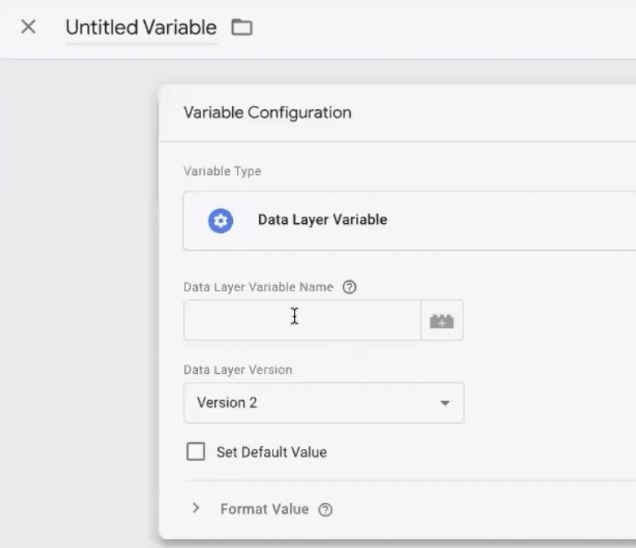Click the blue gear Data Layer icon
The image size is (636, 548).
[220, 221]
